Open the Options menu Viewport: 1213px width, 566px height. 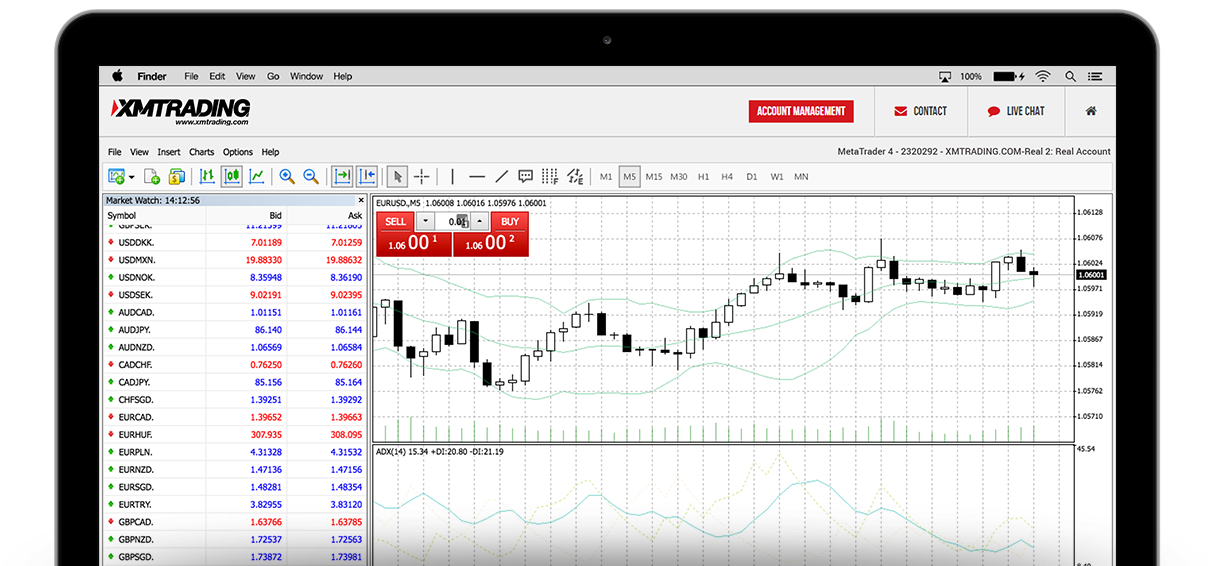pos(238,152)
